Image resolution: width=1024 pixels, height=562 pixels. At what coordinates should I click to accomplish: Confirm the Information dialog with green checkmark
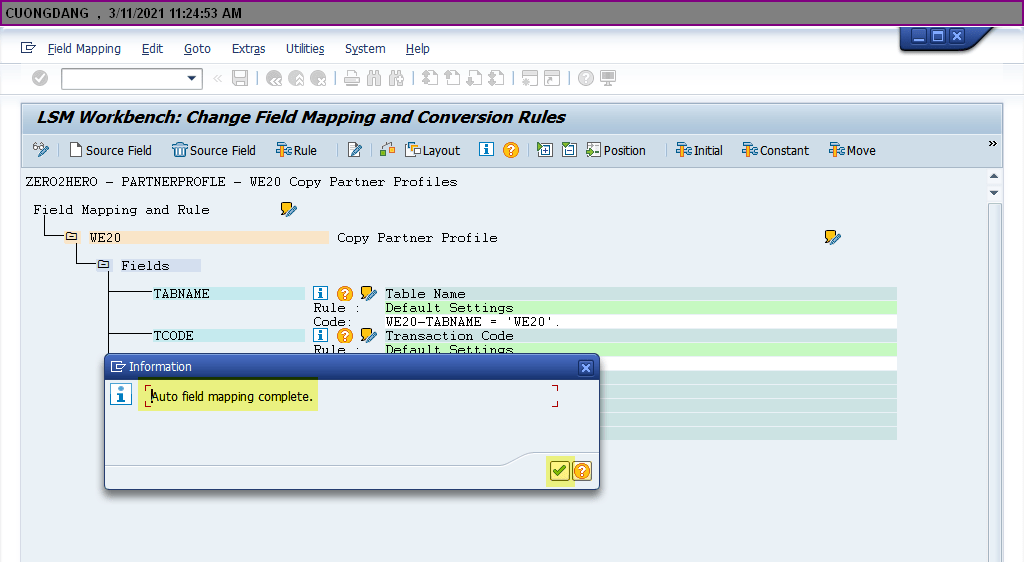click(x=559, y=471)
